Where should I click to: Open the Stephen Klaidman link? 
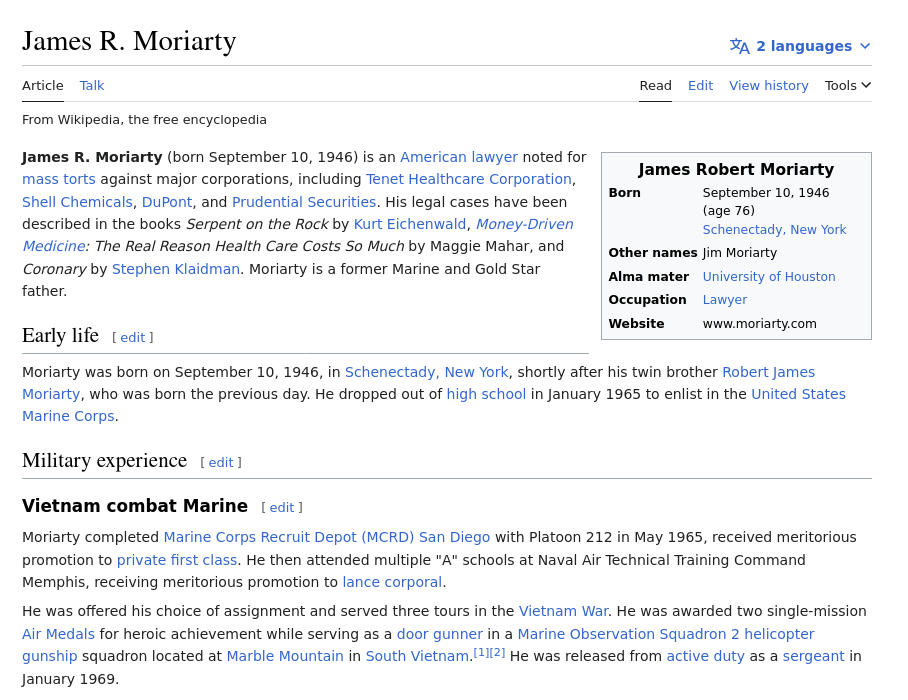pyautogui.click(x=175, y=269)
